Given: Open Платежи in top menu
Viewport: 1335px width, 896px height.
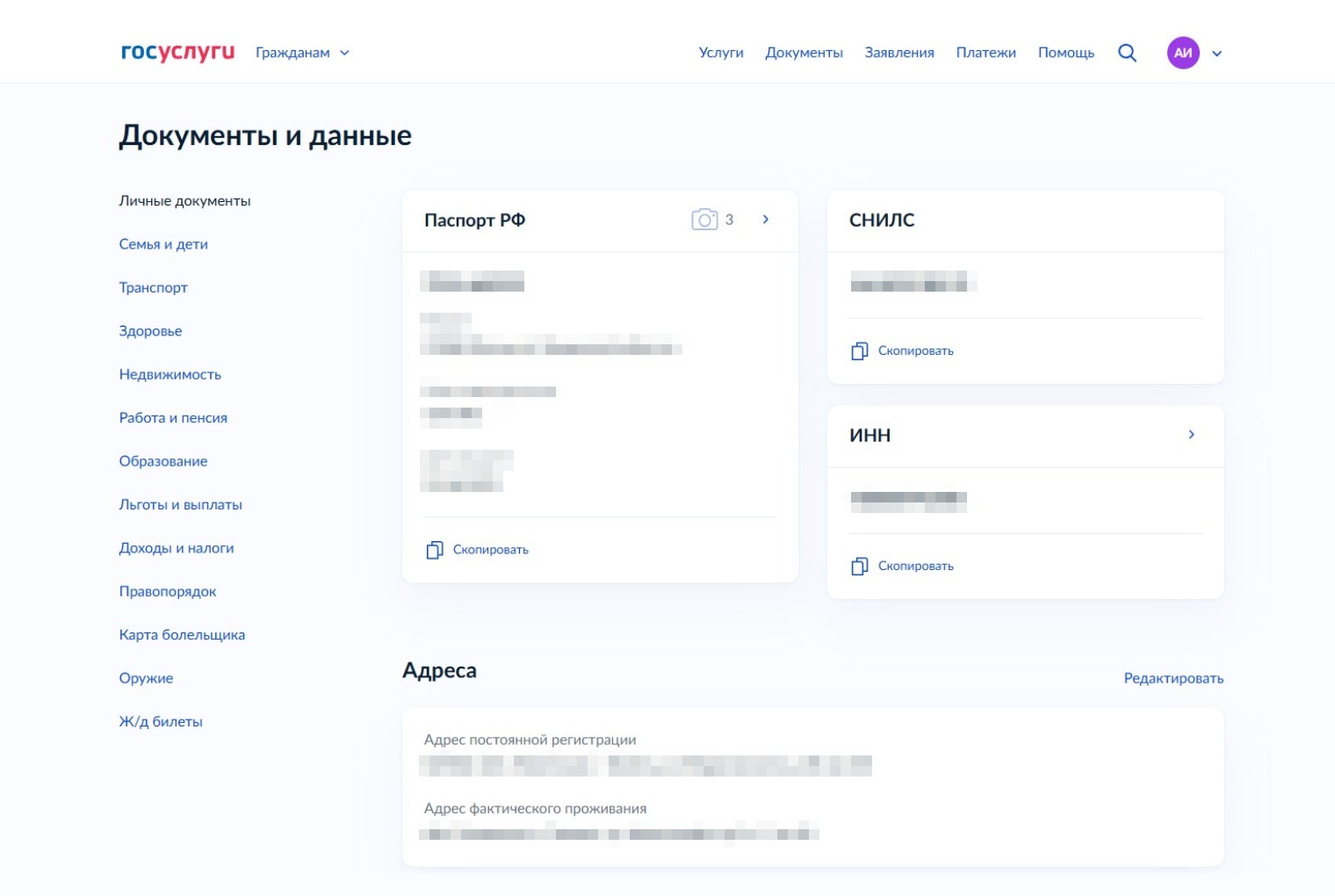Looking at the screenshot, I should (985, 53).
